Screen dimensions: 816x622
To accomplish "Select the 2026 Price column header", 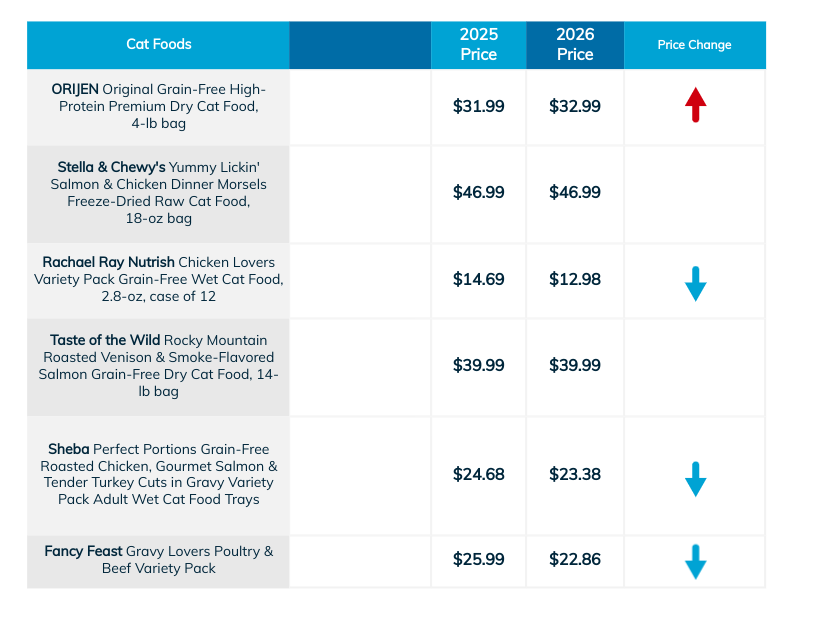I will click(575, 44).
